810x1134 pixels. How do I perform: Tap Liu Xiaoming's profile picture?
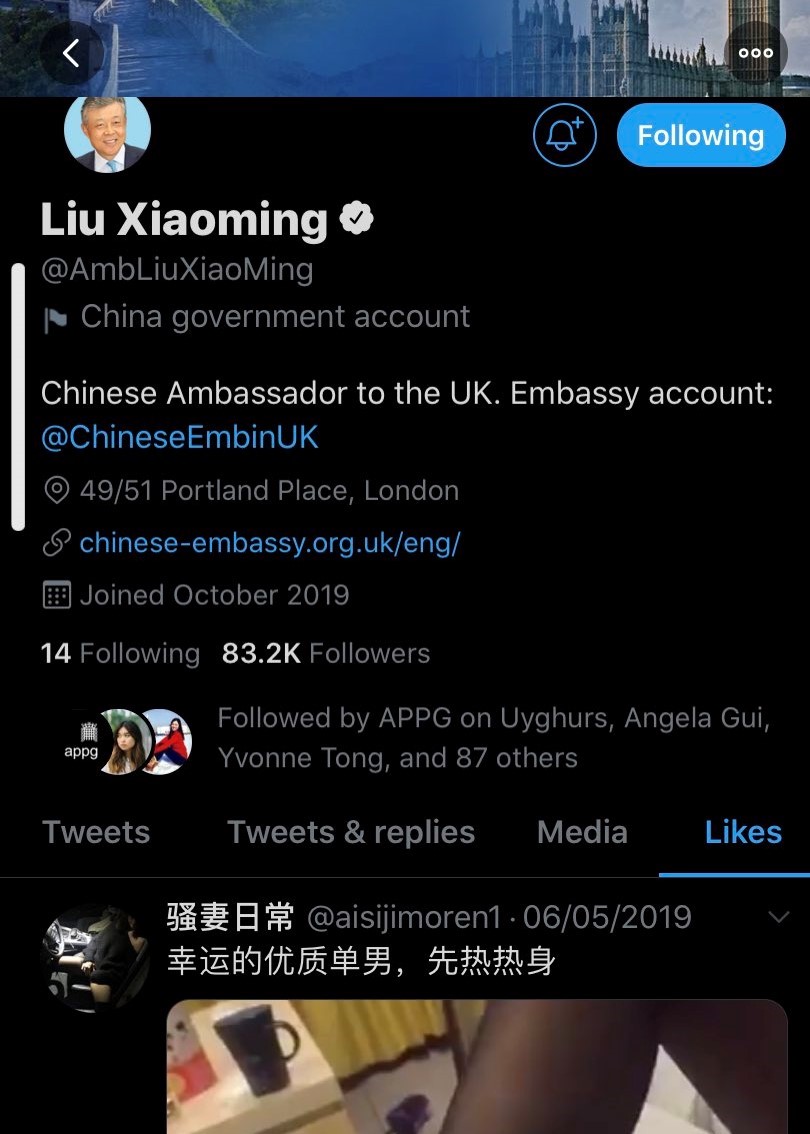107,132
